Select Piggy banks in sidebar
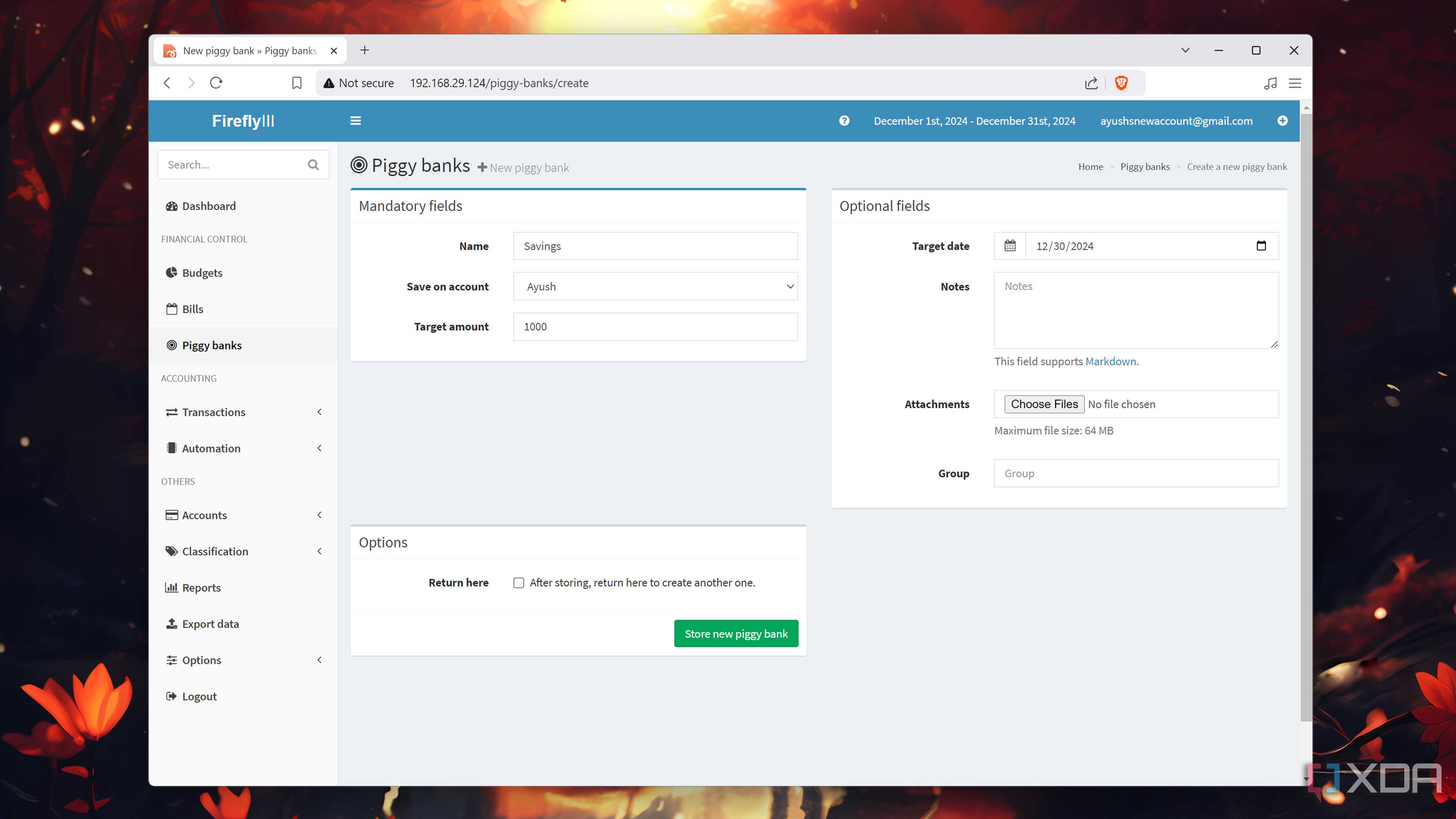Viewport: 1456px width, 819px height. [x=243, y=345]
